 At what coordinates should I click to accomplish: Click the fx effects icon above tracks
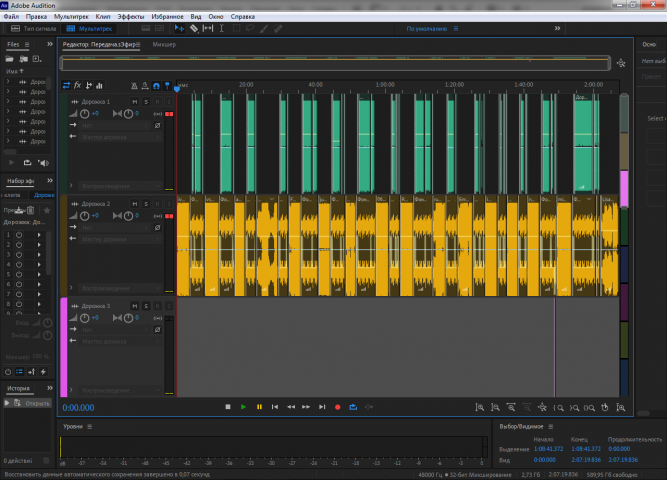point(77,86)
